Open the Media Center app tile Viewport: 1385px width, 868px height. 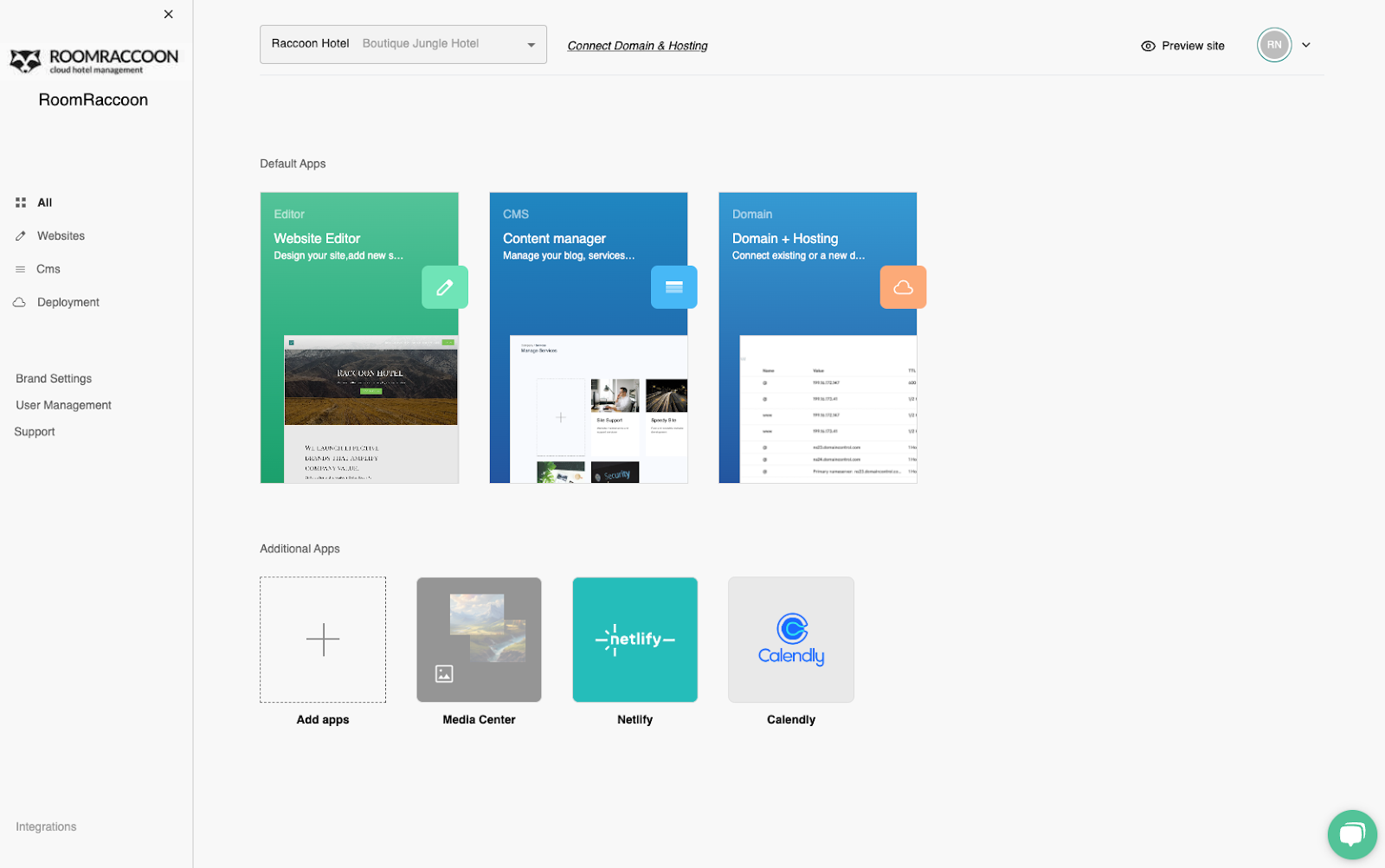tap(479, 640)
